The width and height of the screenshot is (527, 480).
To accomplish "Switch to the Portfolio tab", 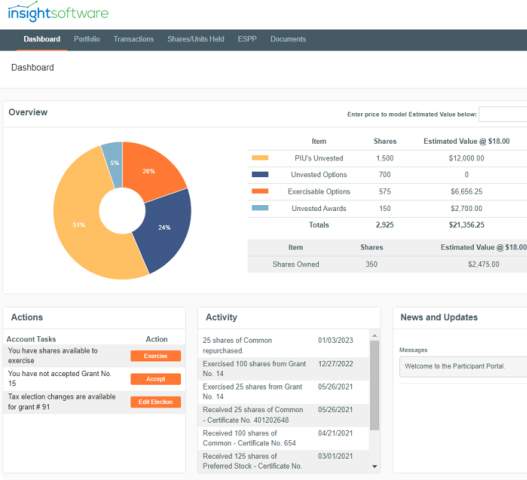I will tap(87, 39).
